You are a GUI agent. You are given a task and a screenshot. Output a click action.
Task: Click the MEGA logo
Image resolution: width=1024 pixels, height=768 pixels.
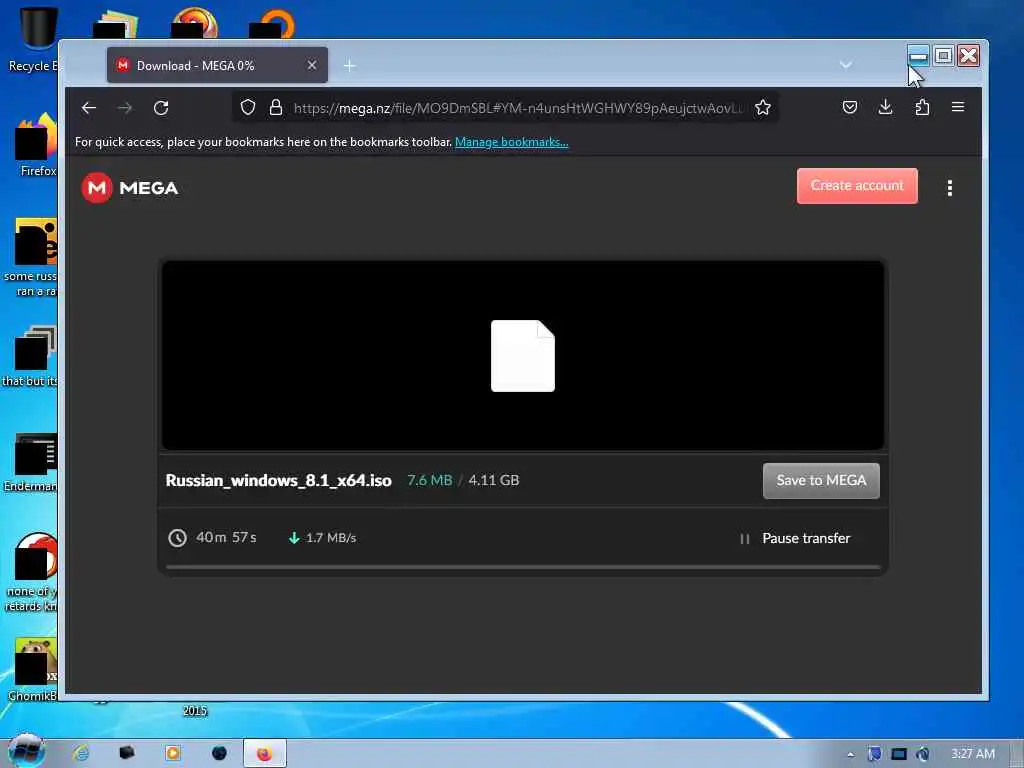coord(130,188)
